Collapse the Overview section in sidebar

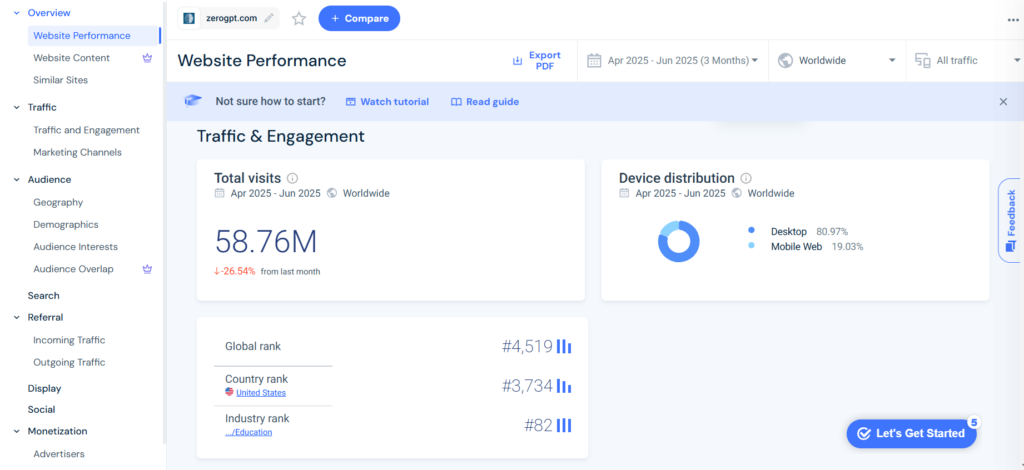[16, 12]
